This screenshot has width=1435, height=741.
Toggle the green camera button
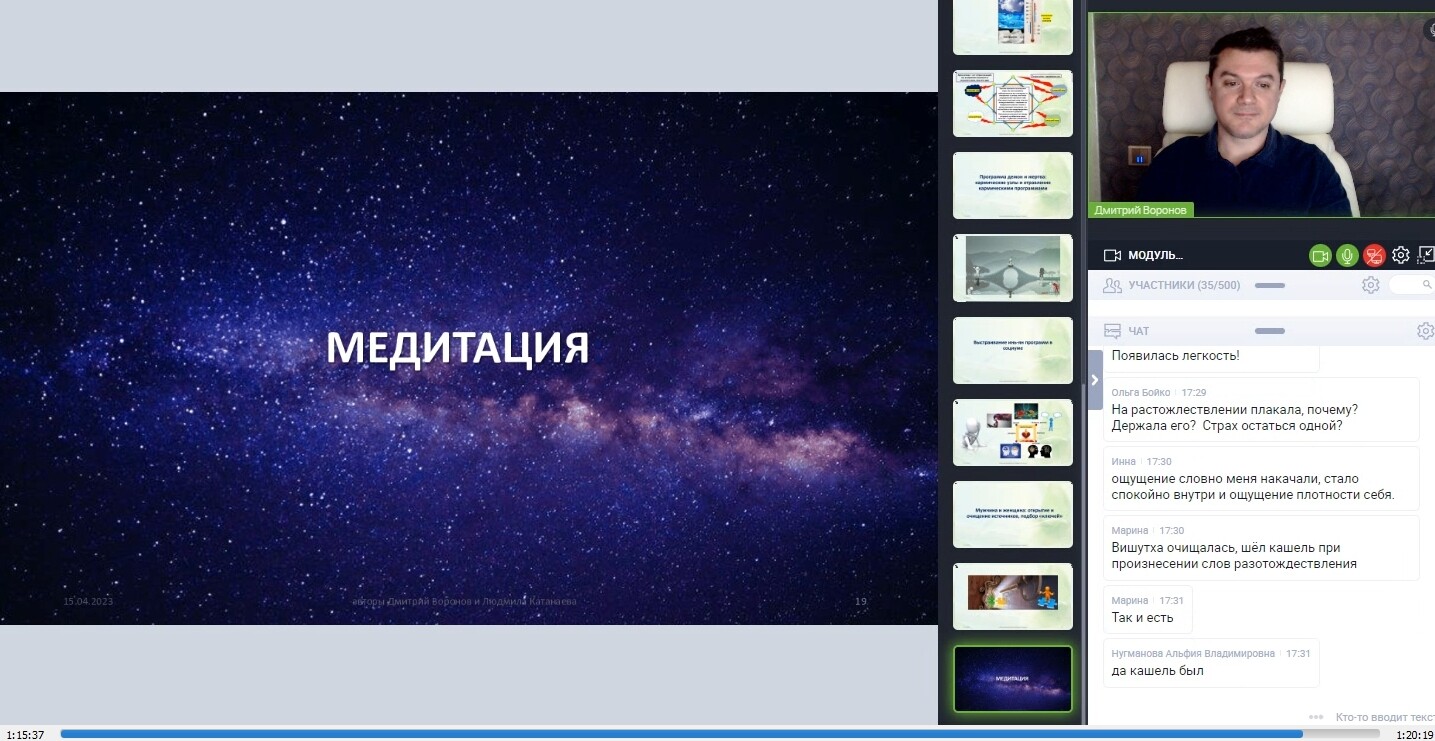[1320, 256]
